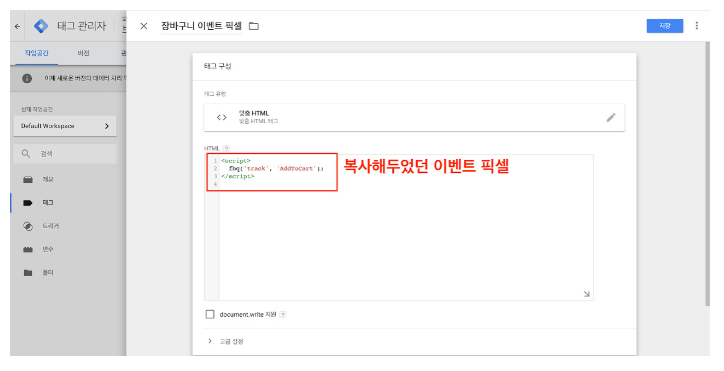This screenshot has width=724, height=371.
Task: Close the tag editor with the X
Action: [x=144, y=26]
